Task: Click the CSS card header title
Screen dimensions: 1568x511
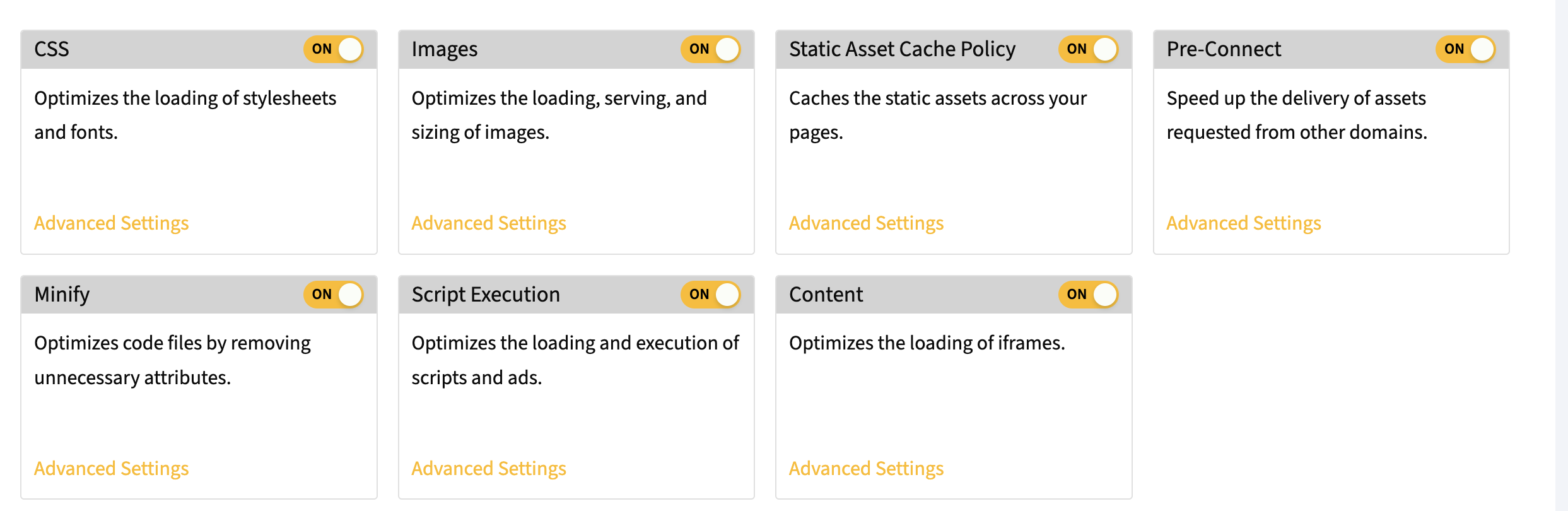Action: tap(52, 49)
